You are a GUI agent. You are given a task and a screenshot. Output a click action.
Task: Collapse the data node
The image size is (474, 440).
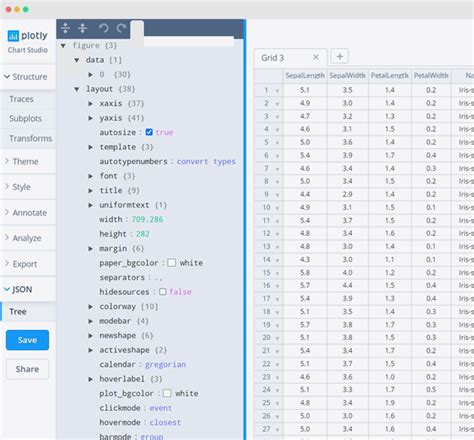coord(77,60)
